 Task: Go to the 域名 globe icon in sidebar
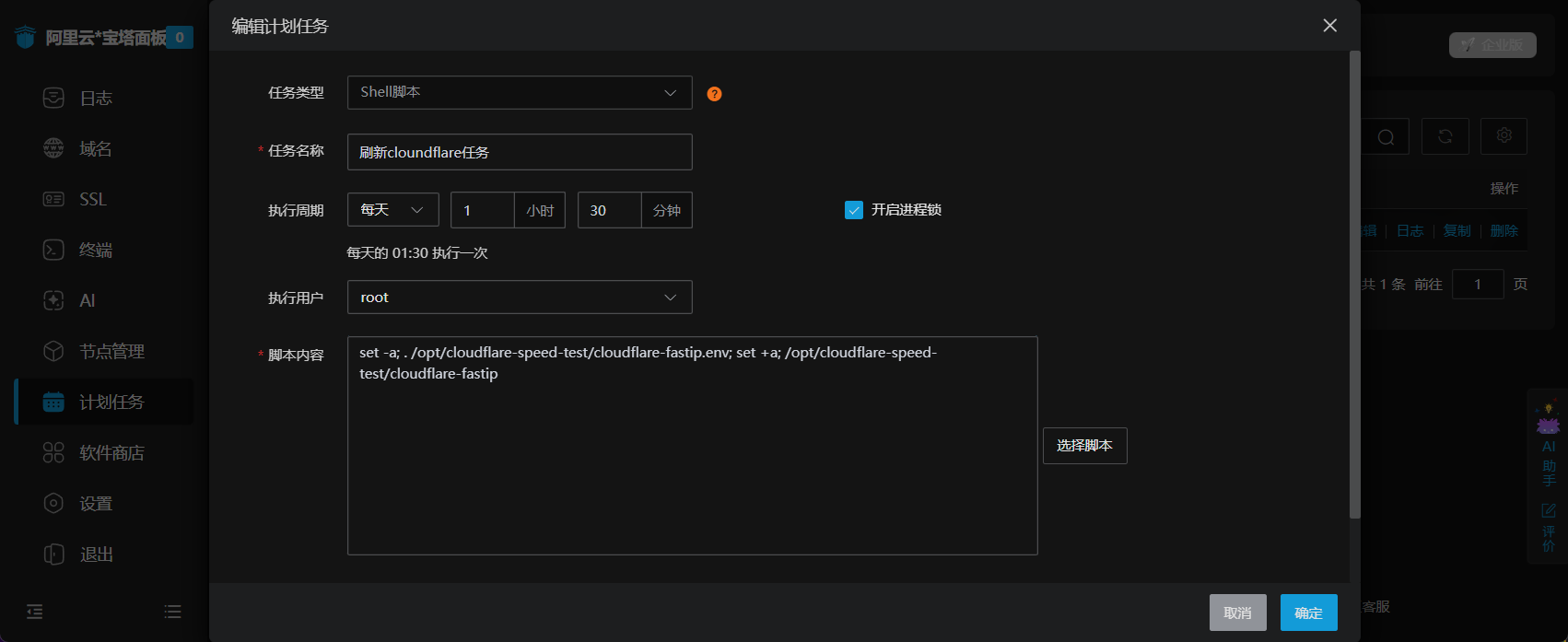coord(53,148)
